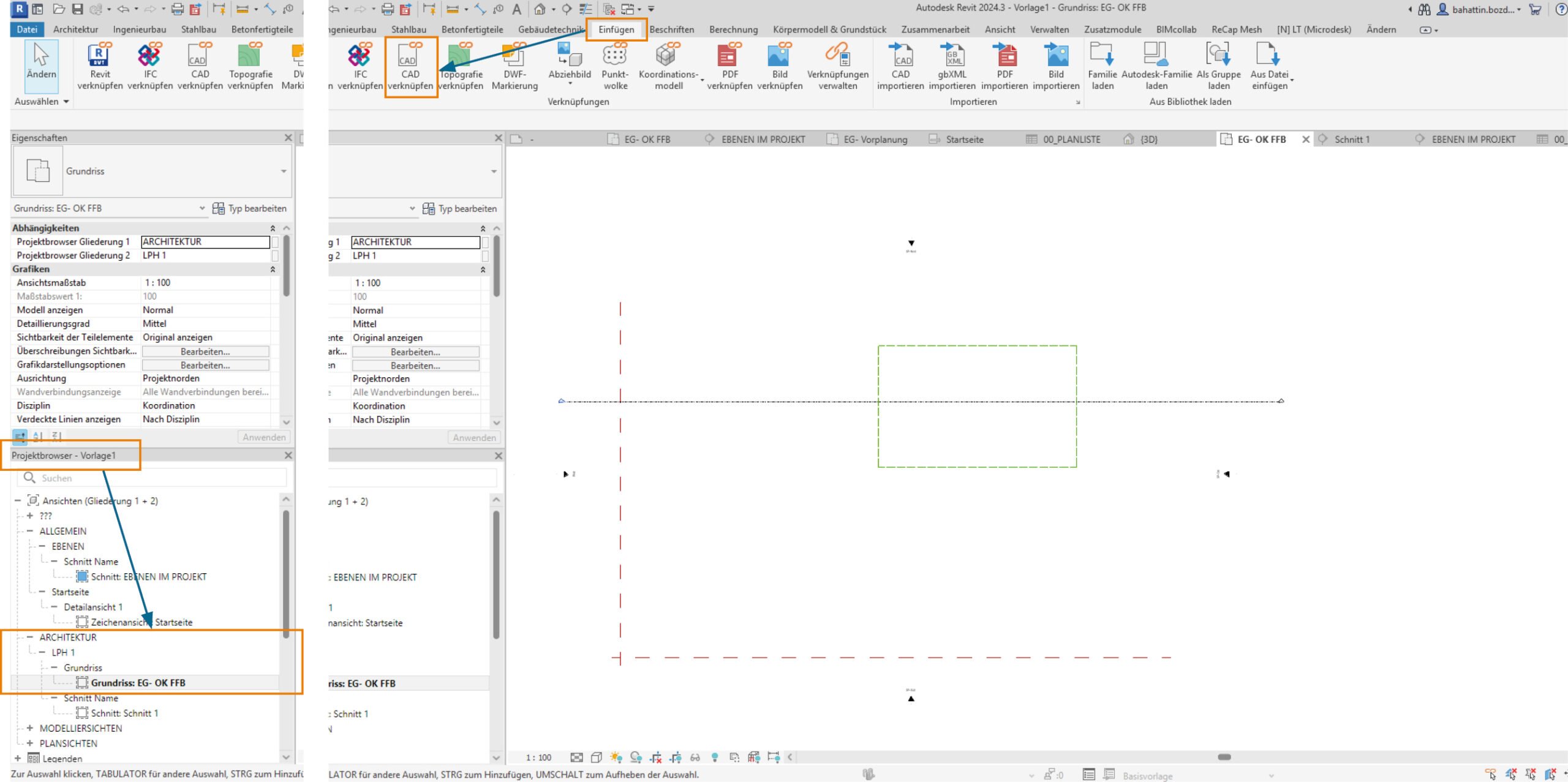This screenshot has height=782, width=1568.
Task: Open Verknüpfungen verwalten
Action: coord(837,67)
